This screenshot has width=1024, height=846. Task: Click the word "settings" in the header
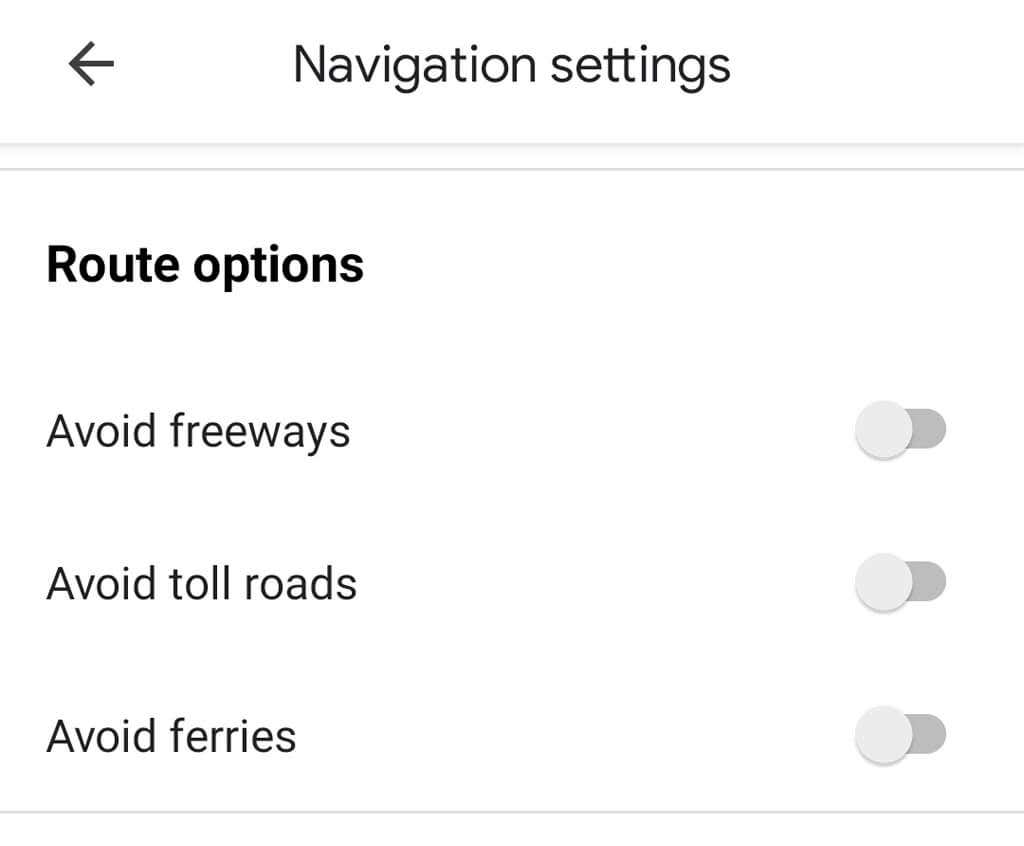(642, 67)
